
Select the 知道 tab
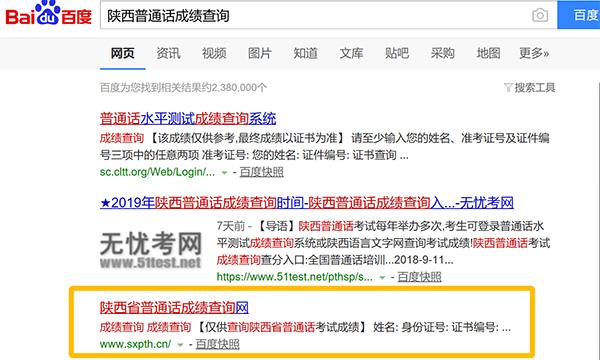click(305, 53)
